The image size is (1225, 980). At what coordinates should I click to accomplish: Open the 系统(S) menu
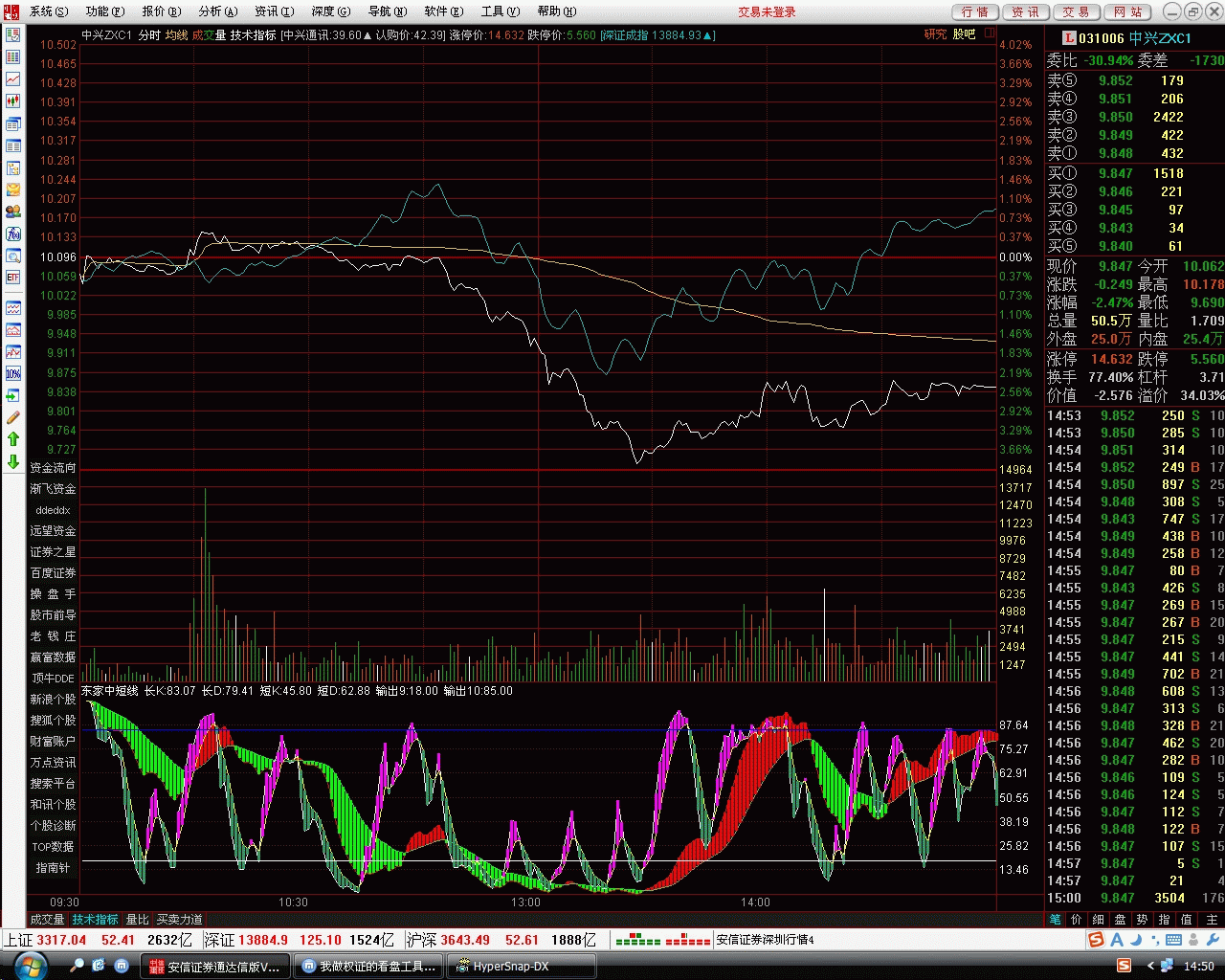point(49,11)
